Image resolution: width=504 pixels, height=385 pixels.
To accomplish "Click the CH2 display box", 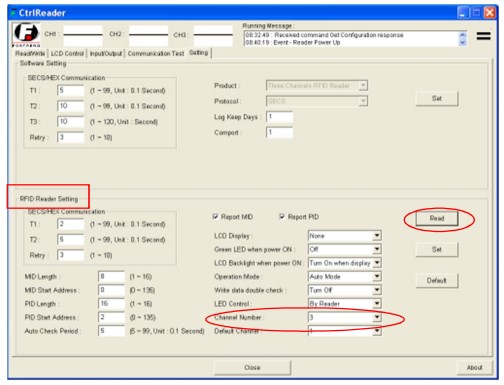I will [148, 36].
